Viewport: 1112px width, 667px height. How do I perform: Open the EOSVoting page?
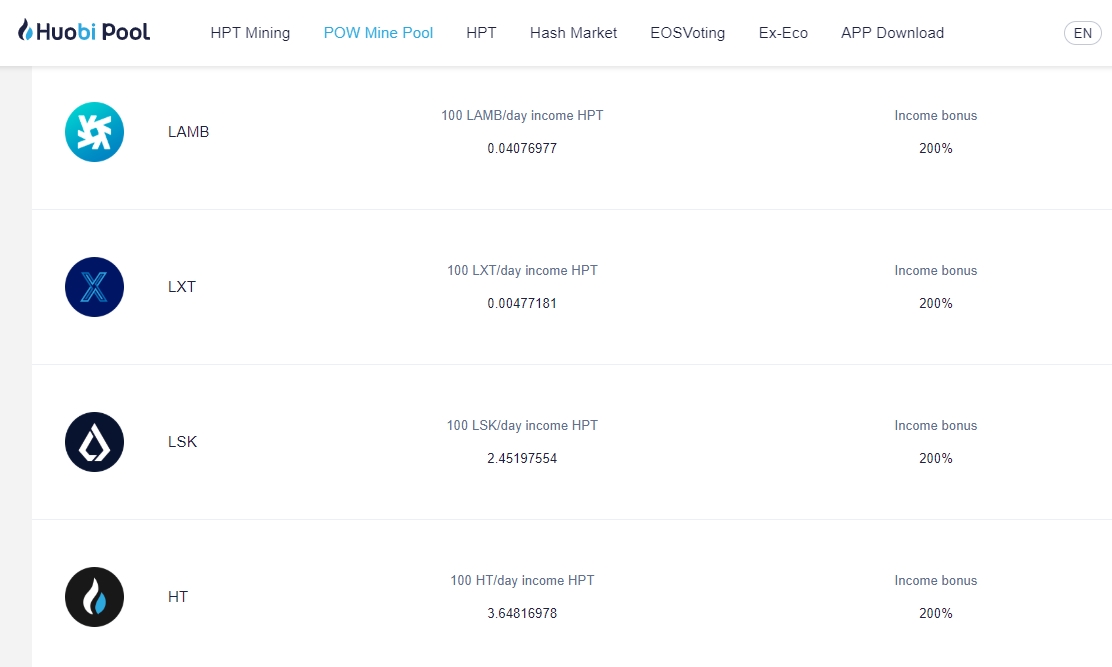tap(687, 33)
